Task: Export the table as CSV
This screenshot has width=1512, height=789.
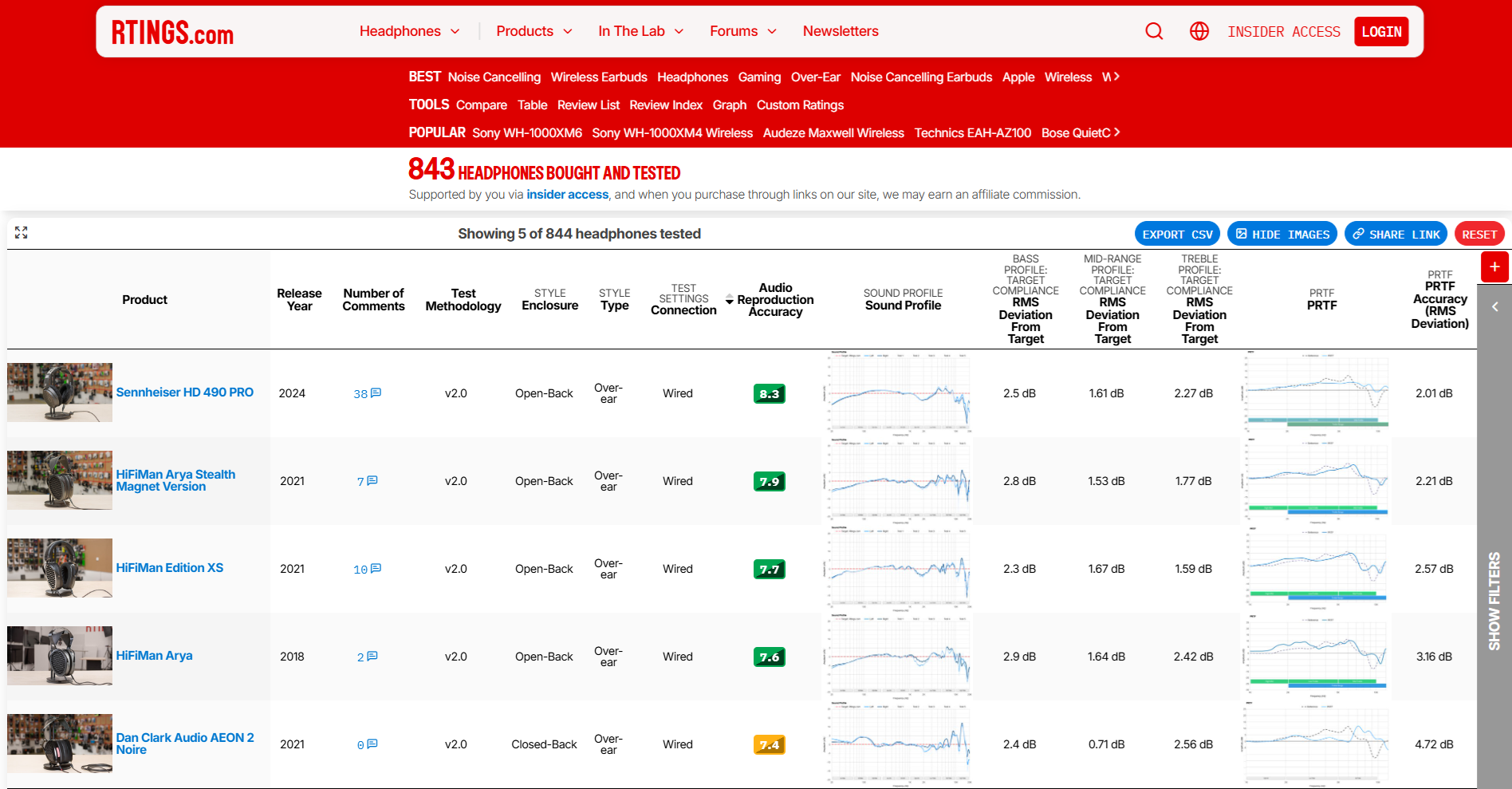Action: tap(1177, 234)
